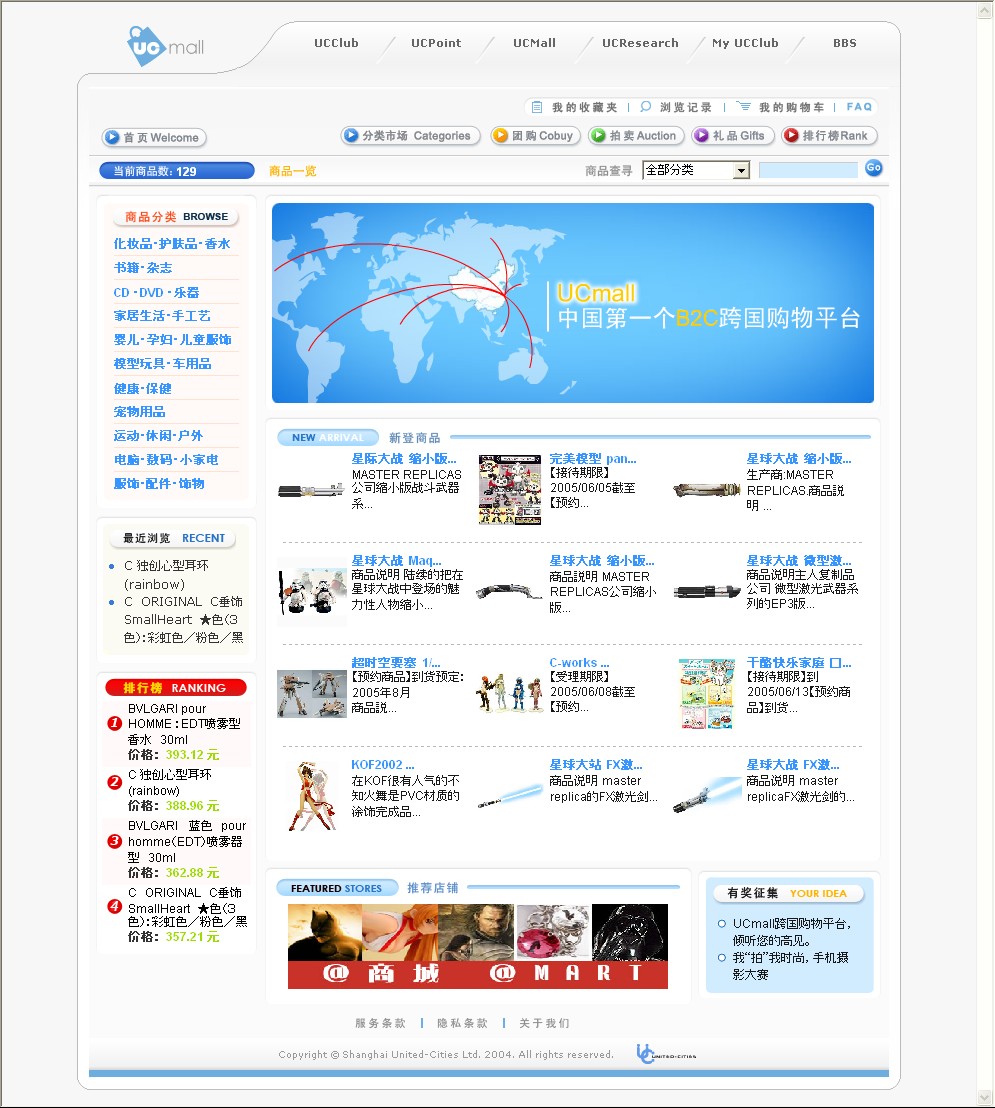Open 超时空要塞 robot model thumbnail
995x1108 pixels.
click(x=312, y=693)
